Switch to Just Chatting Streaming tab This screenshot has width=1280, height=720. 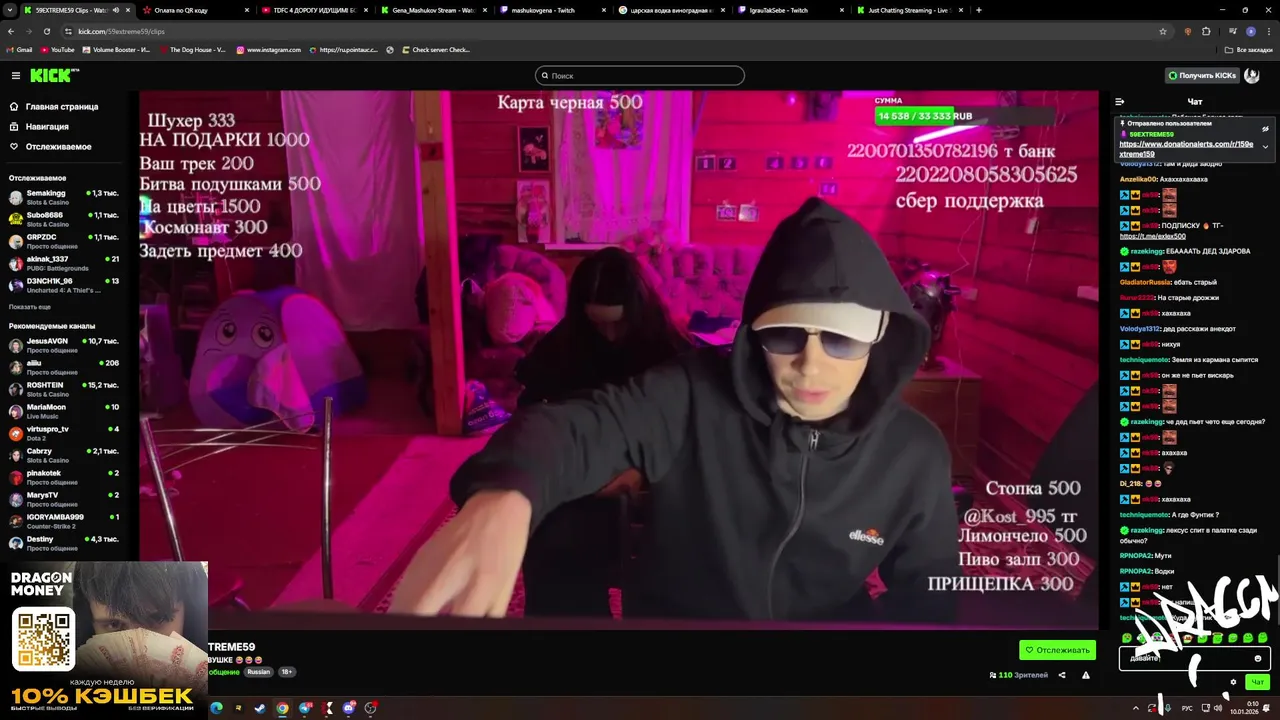(x=908, y=10)
